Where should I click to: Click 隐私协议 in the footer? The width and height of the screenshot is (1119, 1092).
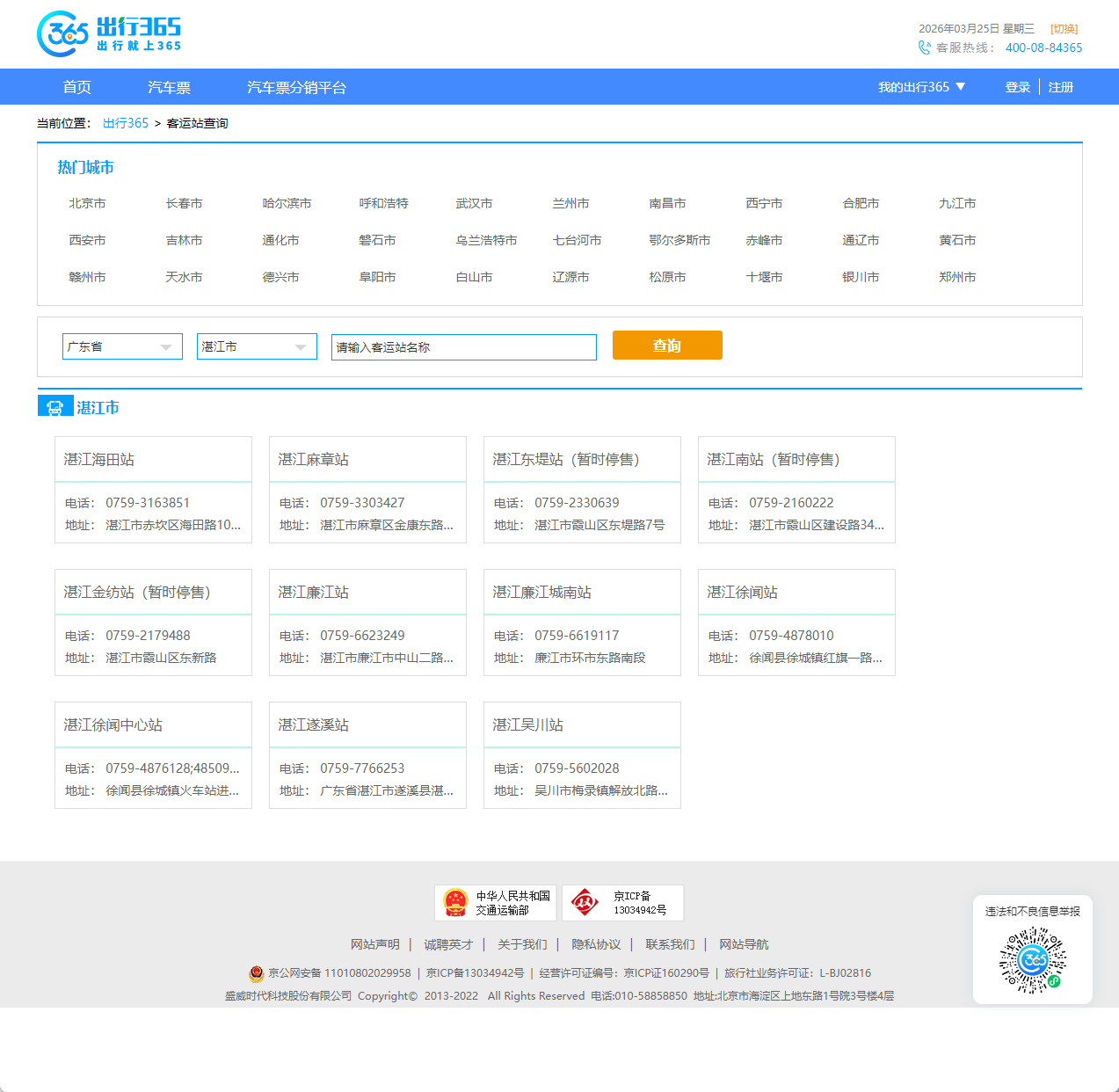pyautogui.click(x=596, y=944)
